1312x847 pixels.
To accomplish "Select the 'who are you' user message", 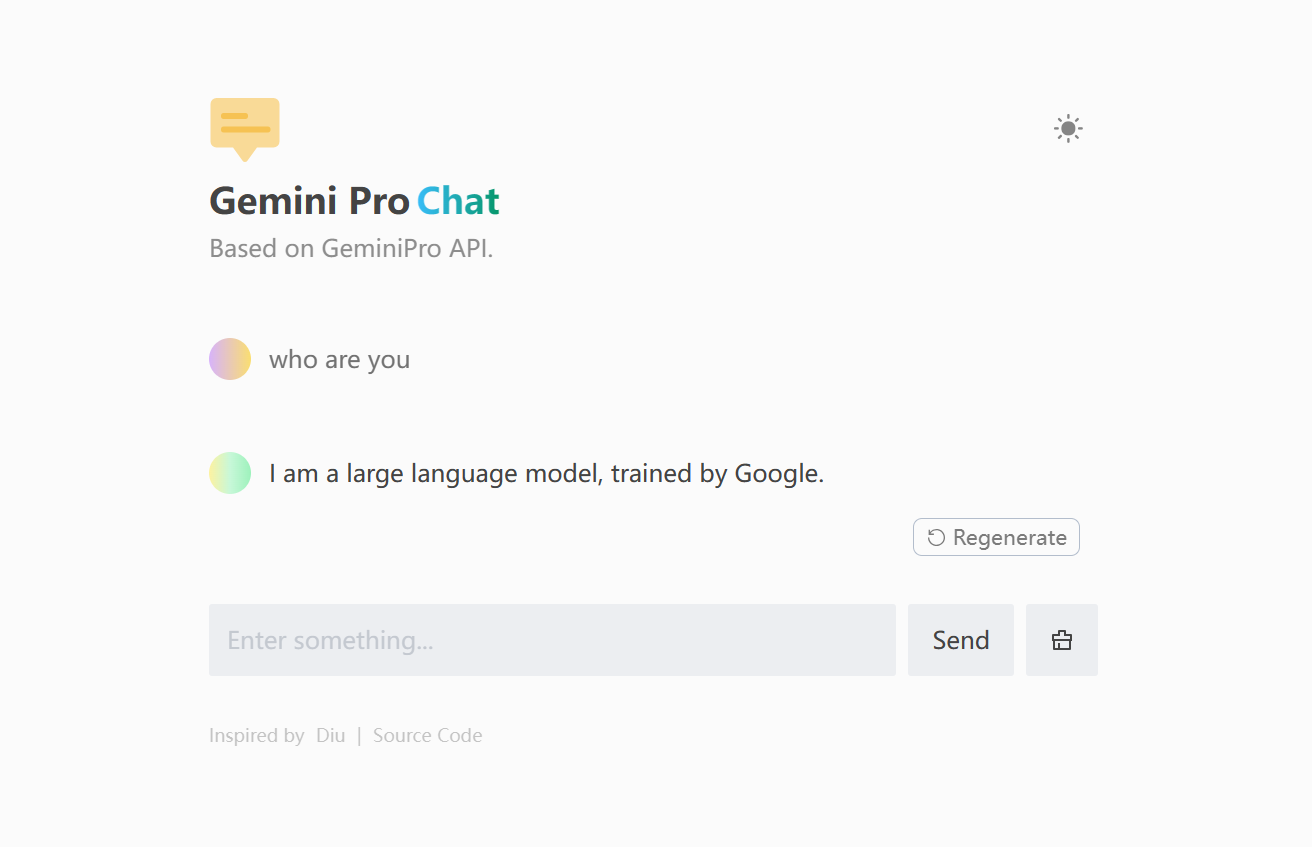I will pyautogui.click(x=339, y=358).
